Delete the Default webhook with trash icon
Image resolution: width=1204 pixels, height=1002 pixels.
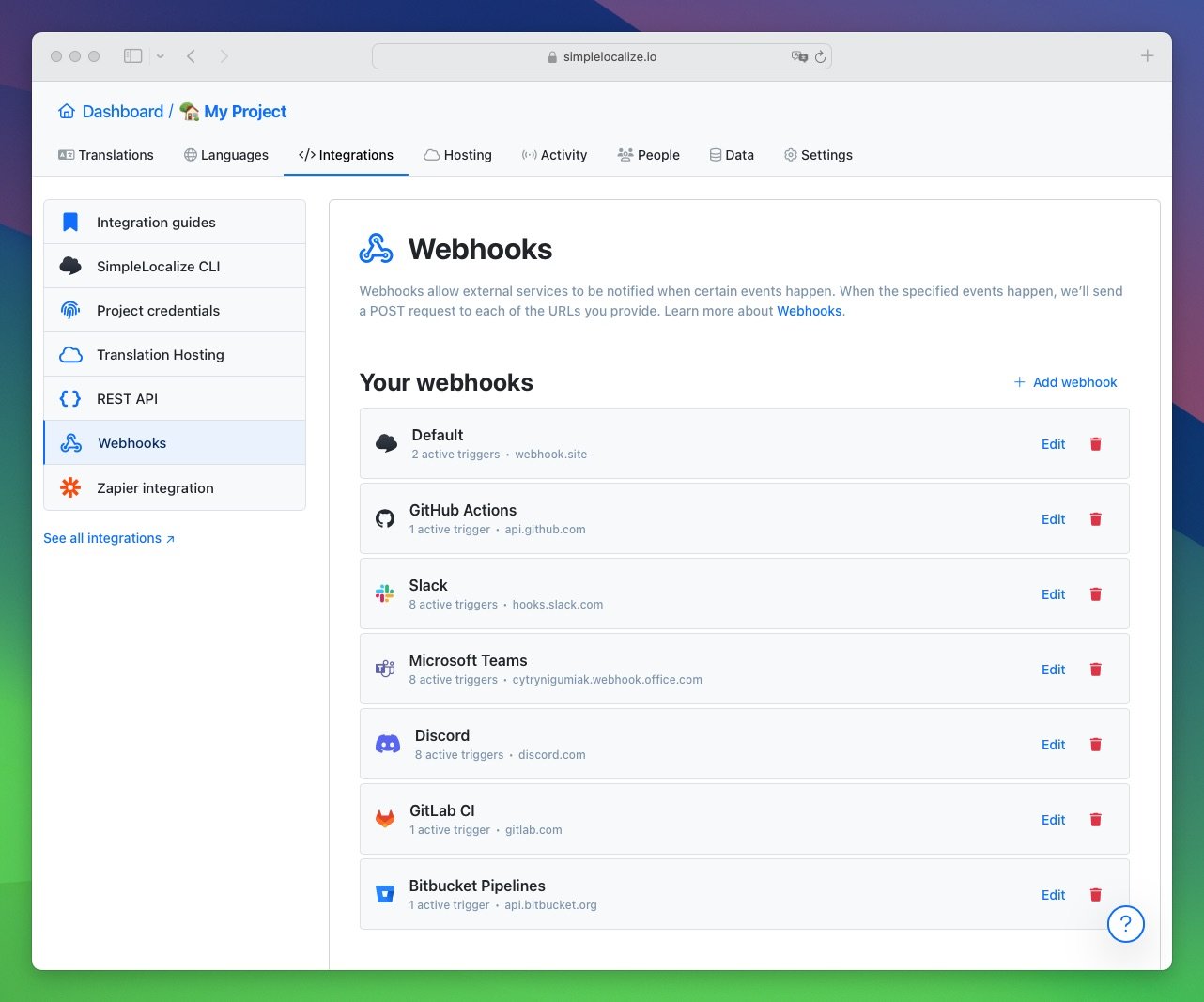pos(1095,444)
